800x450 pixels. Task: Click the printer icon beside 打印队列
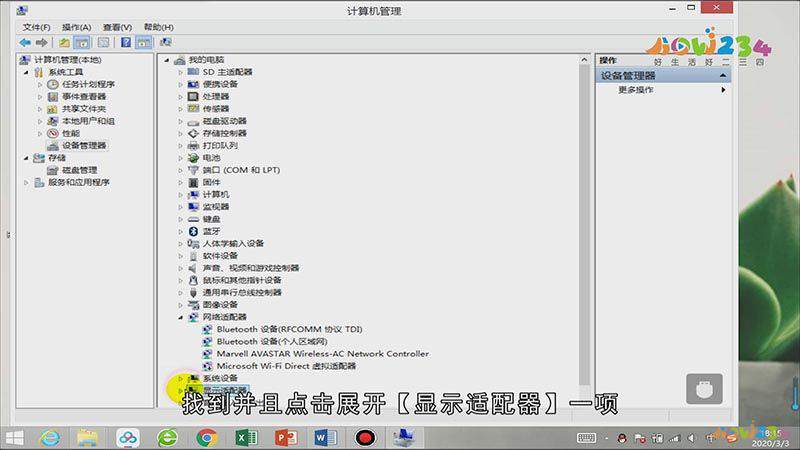click(193, 145)
